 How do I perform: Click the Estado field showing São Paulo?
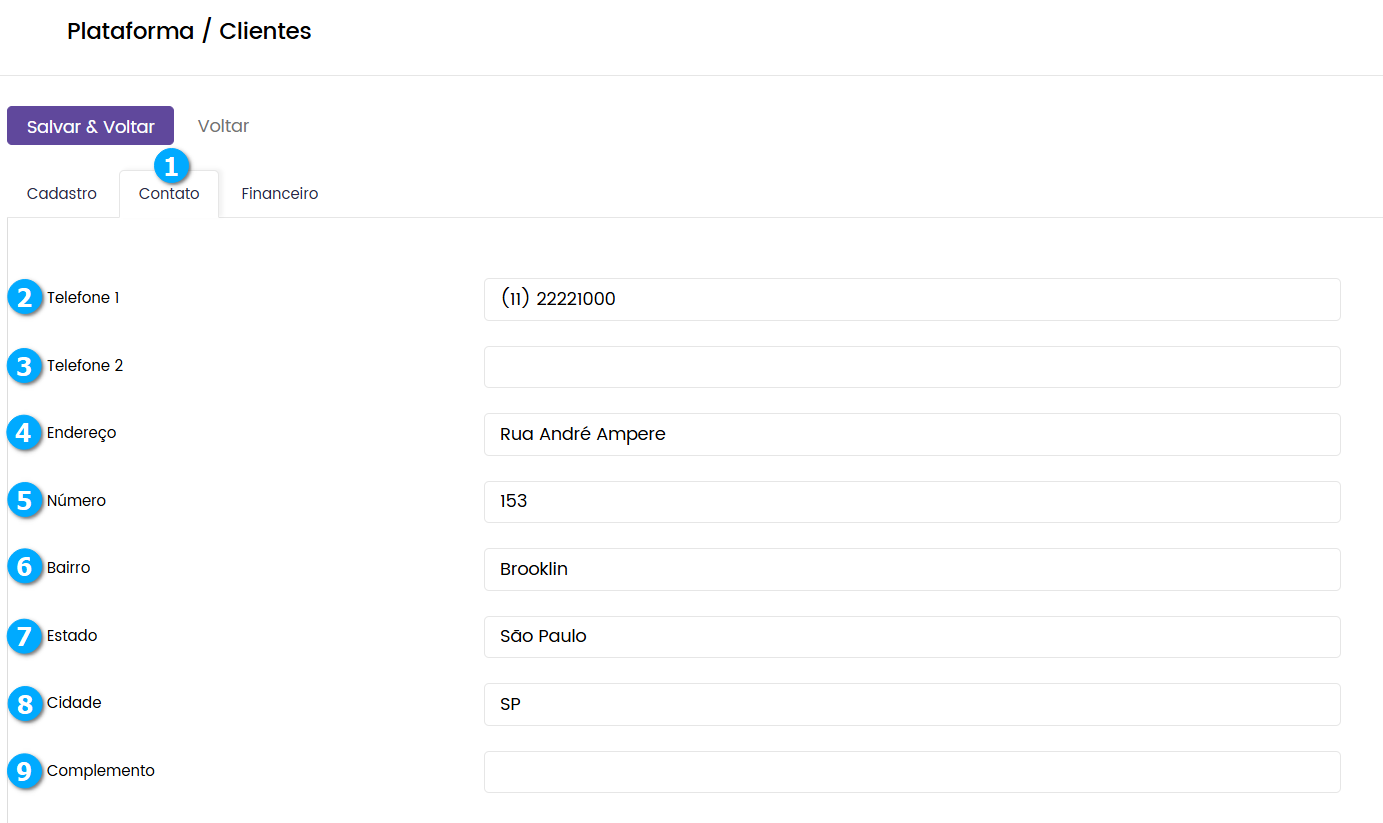point(911,636)
